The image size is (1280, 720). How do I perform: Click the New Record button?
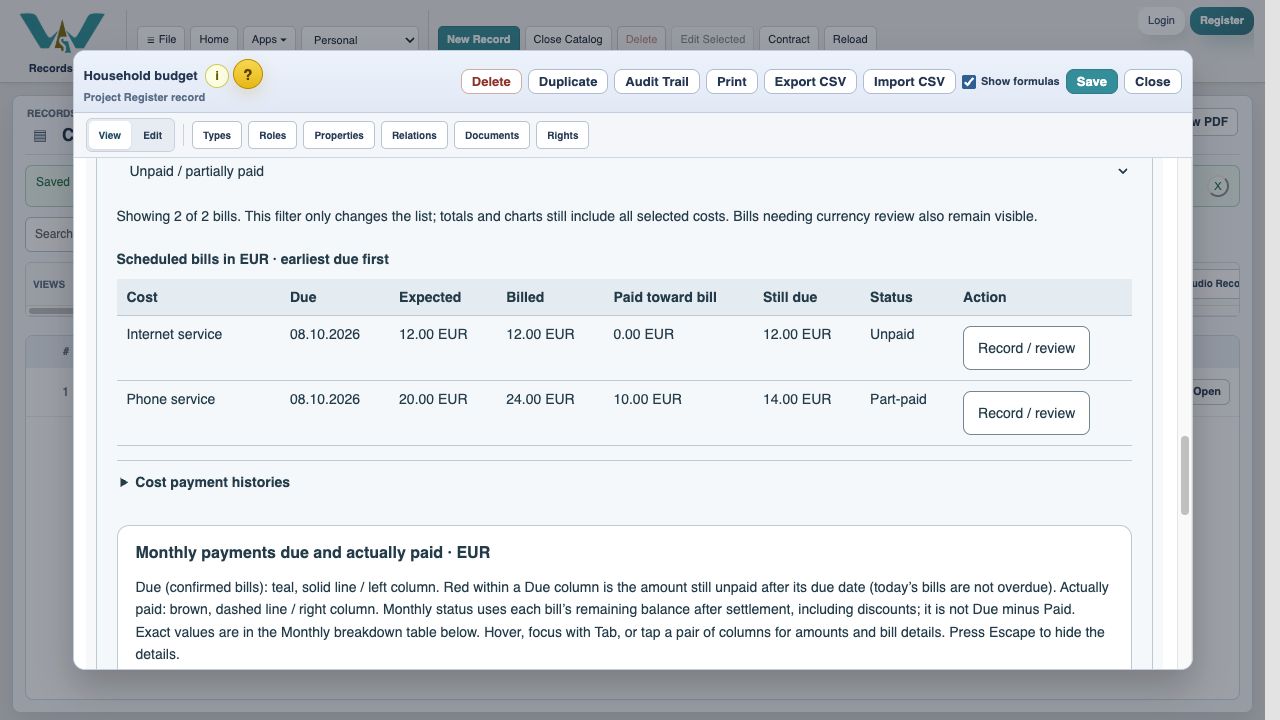(x=478, y=39)
